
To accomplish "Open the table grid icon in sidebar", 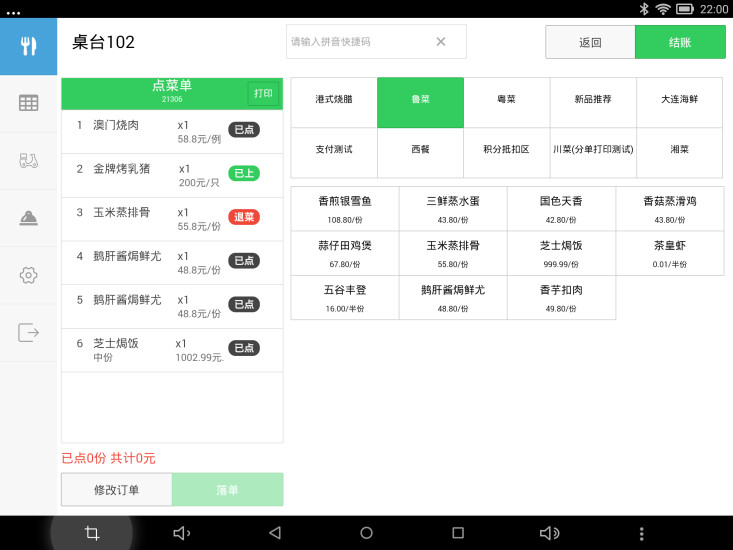I will [28, 103].
